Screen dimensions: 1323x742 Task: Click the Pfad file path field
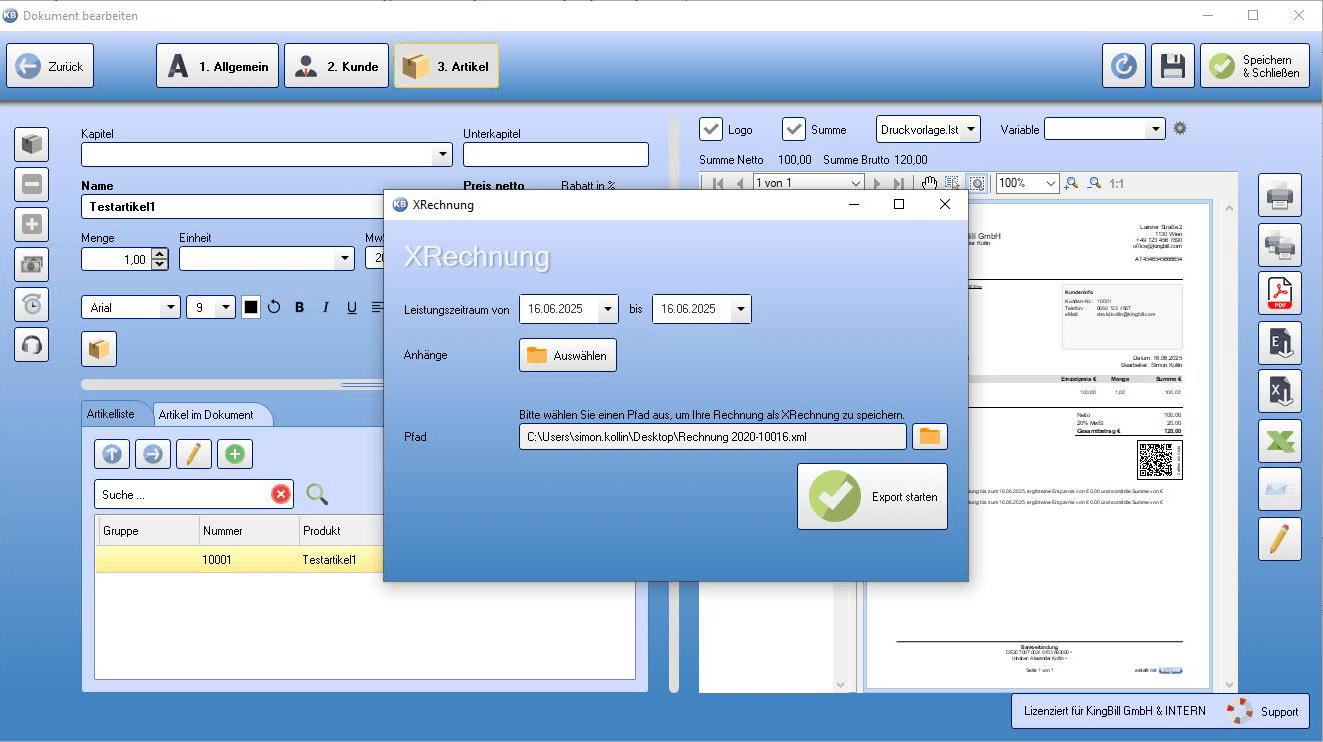pyautogui.click(x=712, y=436)
